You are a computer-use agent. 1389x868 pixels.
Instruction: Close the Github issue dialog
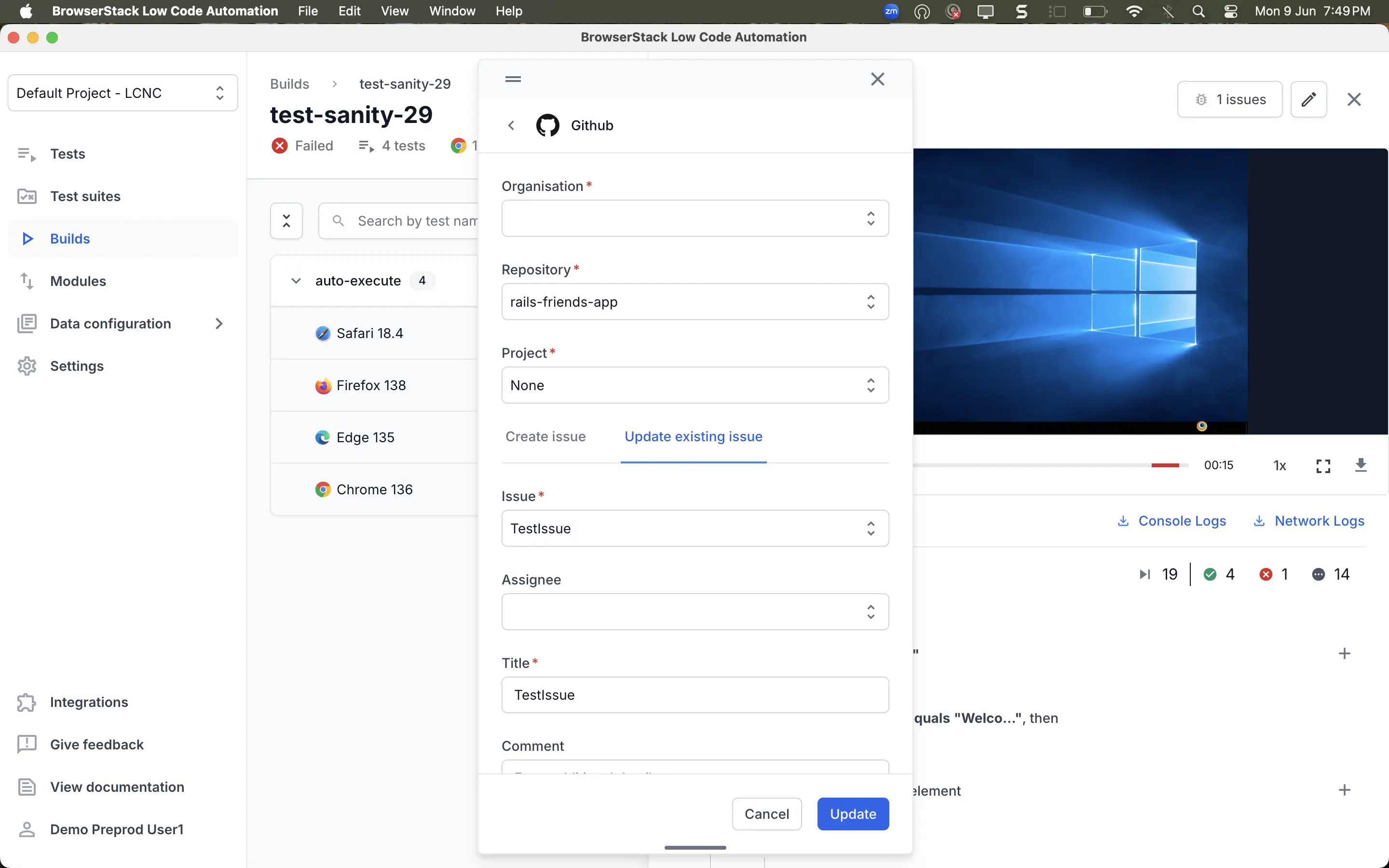point(878,79)
